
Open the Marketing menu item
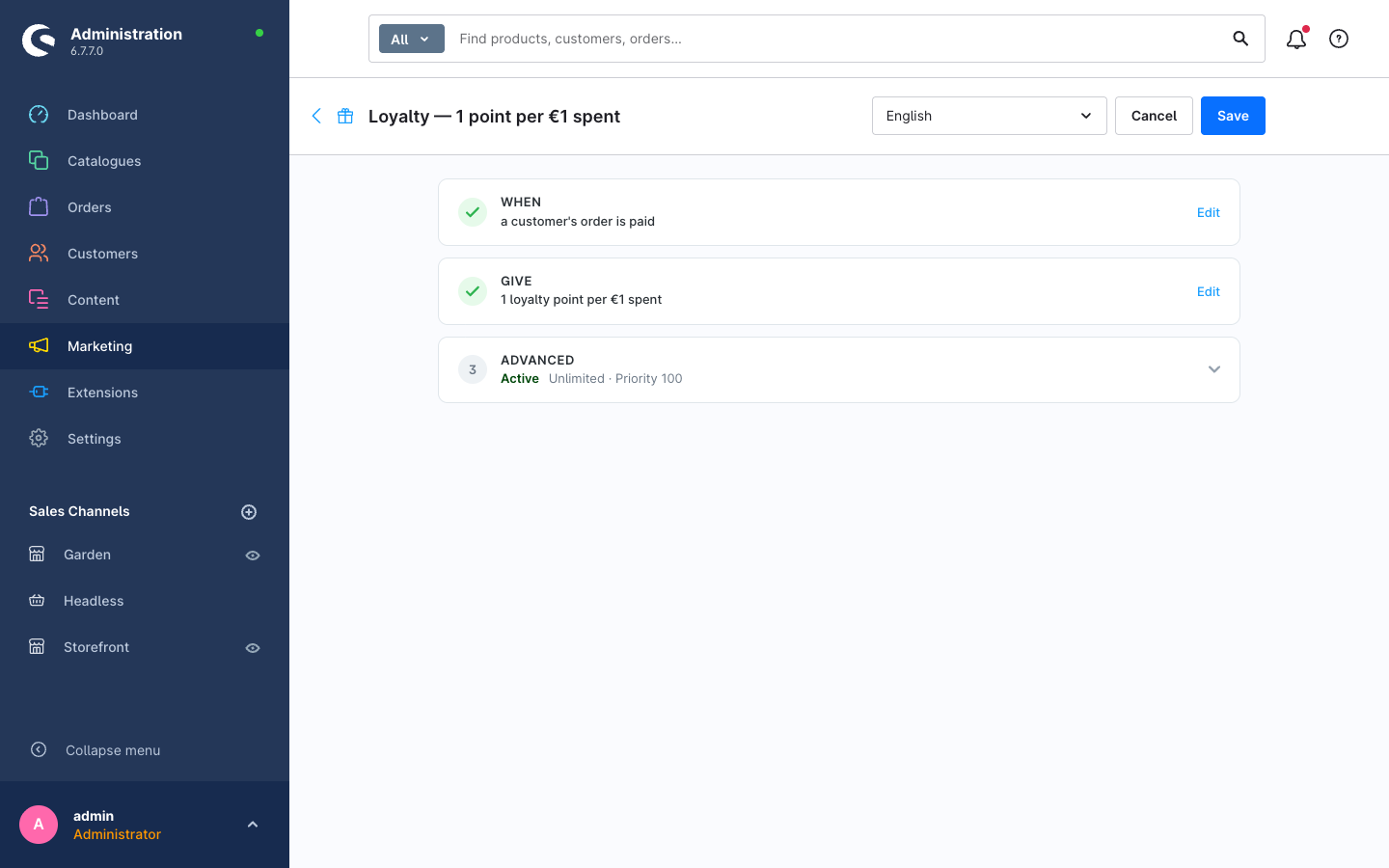click(145, 346)
